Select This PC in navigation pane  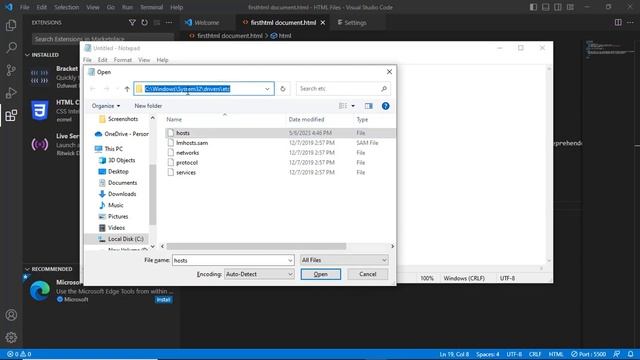[113, 149]
